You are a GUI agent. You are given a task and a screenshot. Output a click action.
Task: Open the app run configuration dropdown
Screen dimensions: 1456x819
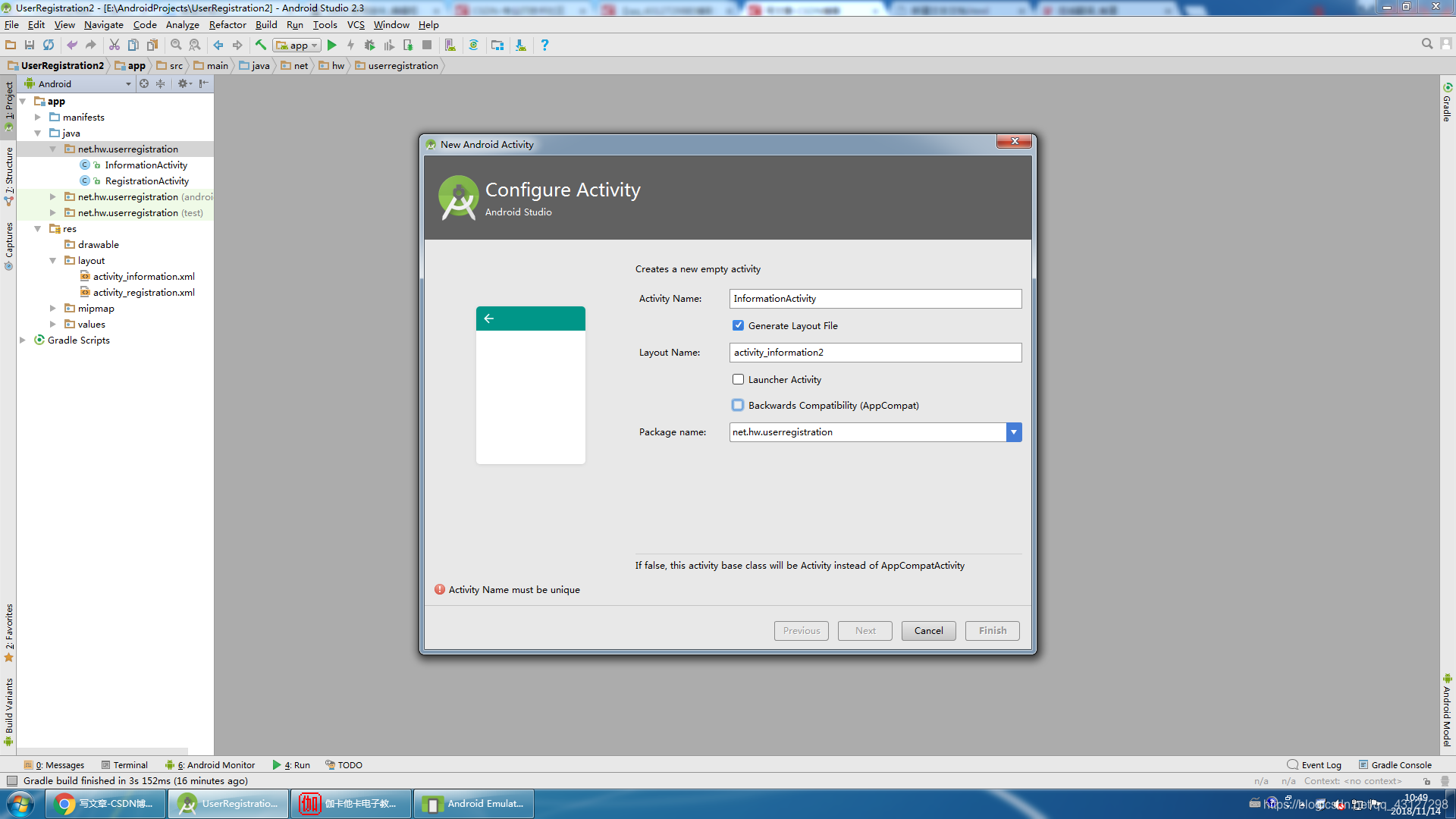[x=297, y=45]
